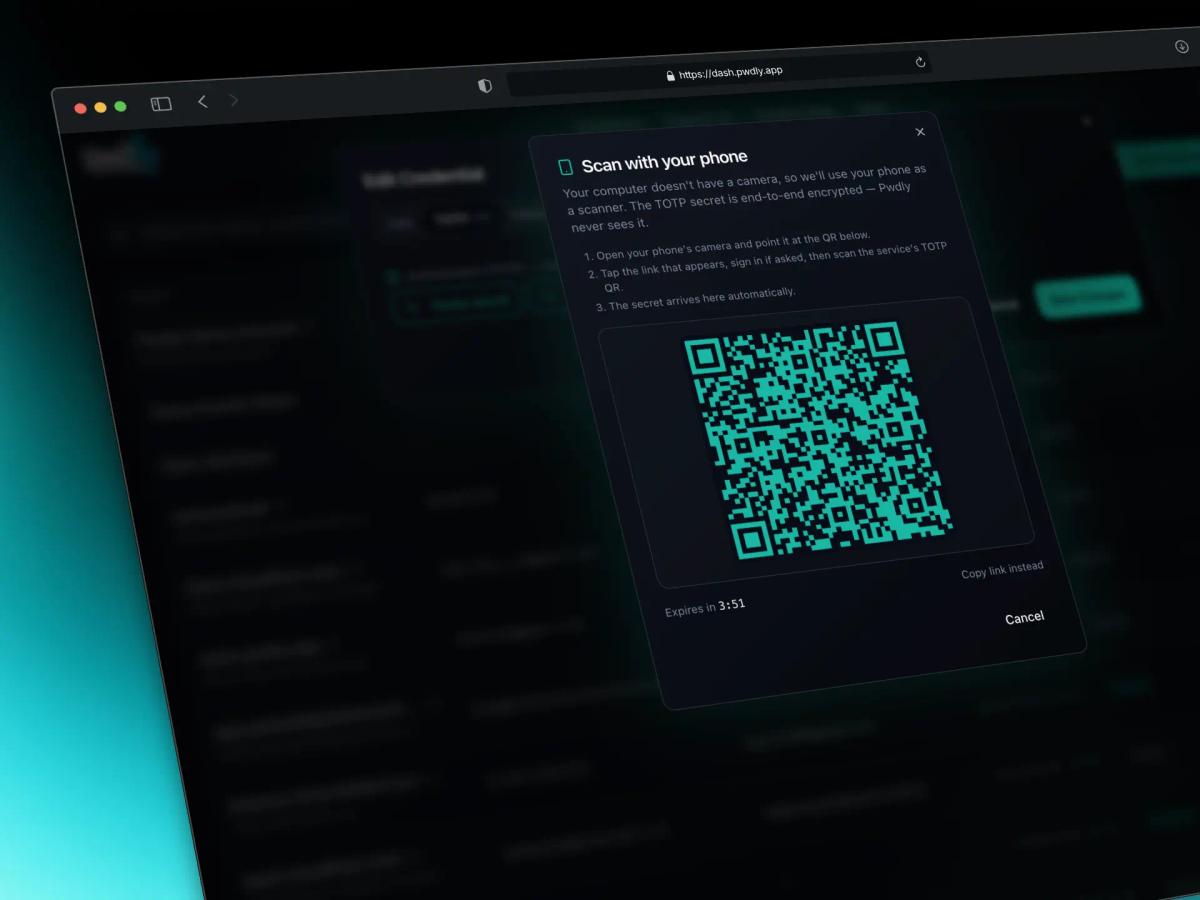This screenshot has width=1200, height=900.
Task: Click the phone icon beside the dialog title
Action: click(566, 167)
